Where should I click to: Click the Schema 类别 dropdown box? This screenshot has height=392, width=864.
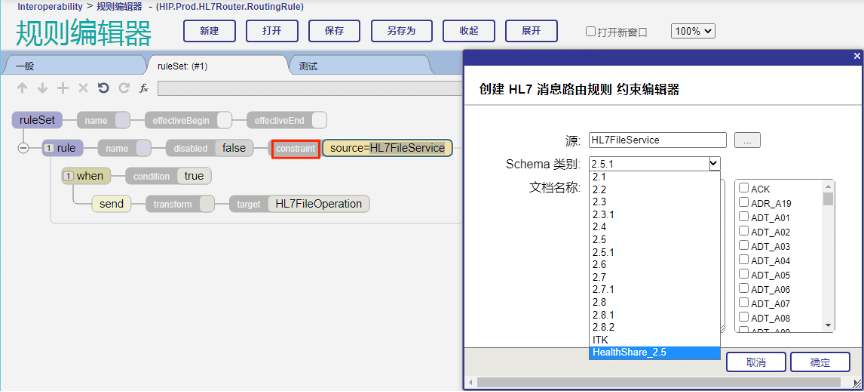(x=655, y=163)
